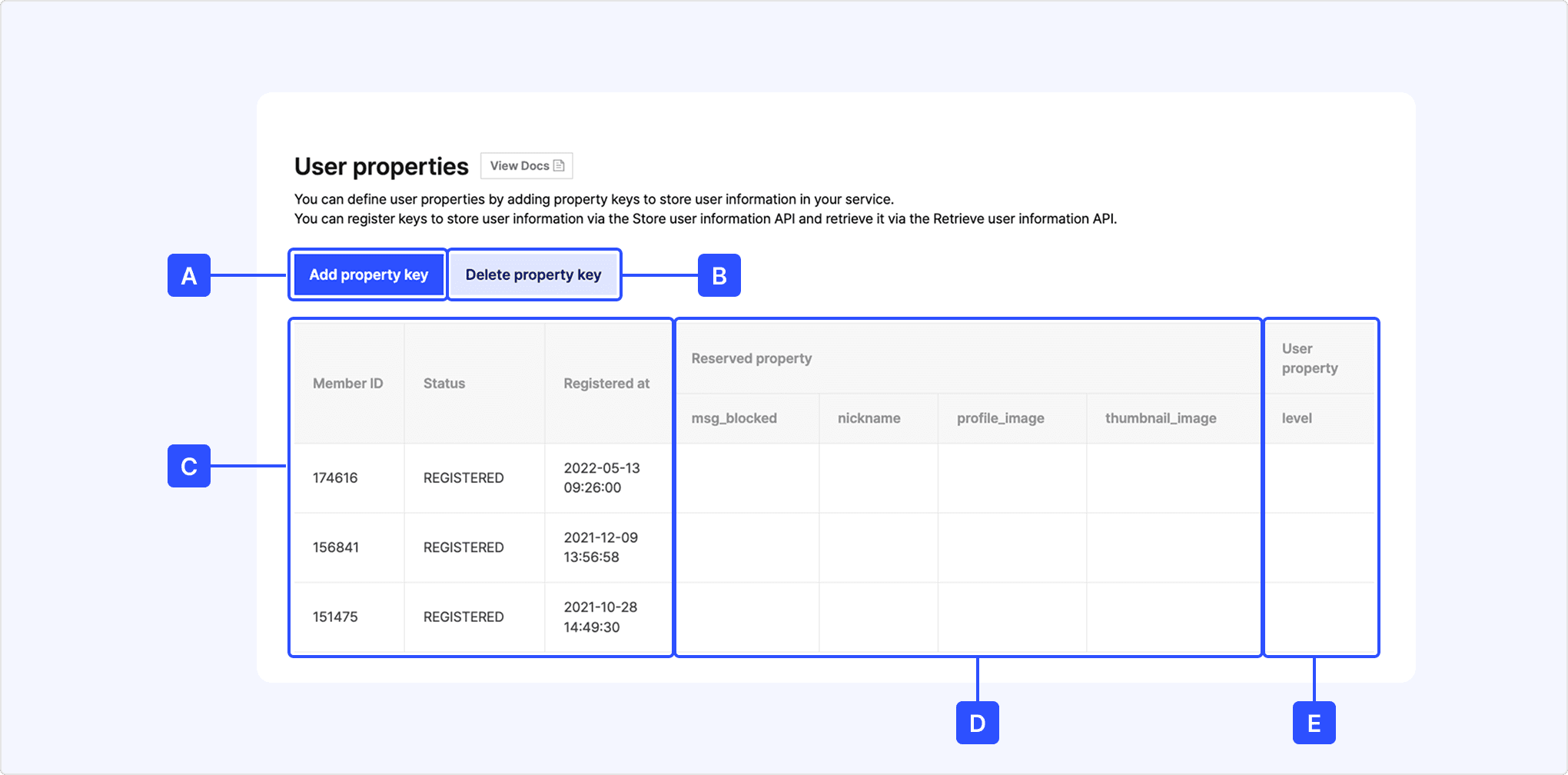Open the View Docs link
Screen dimensions: 1568x775
coord(526,166)
